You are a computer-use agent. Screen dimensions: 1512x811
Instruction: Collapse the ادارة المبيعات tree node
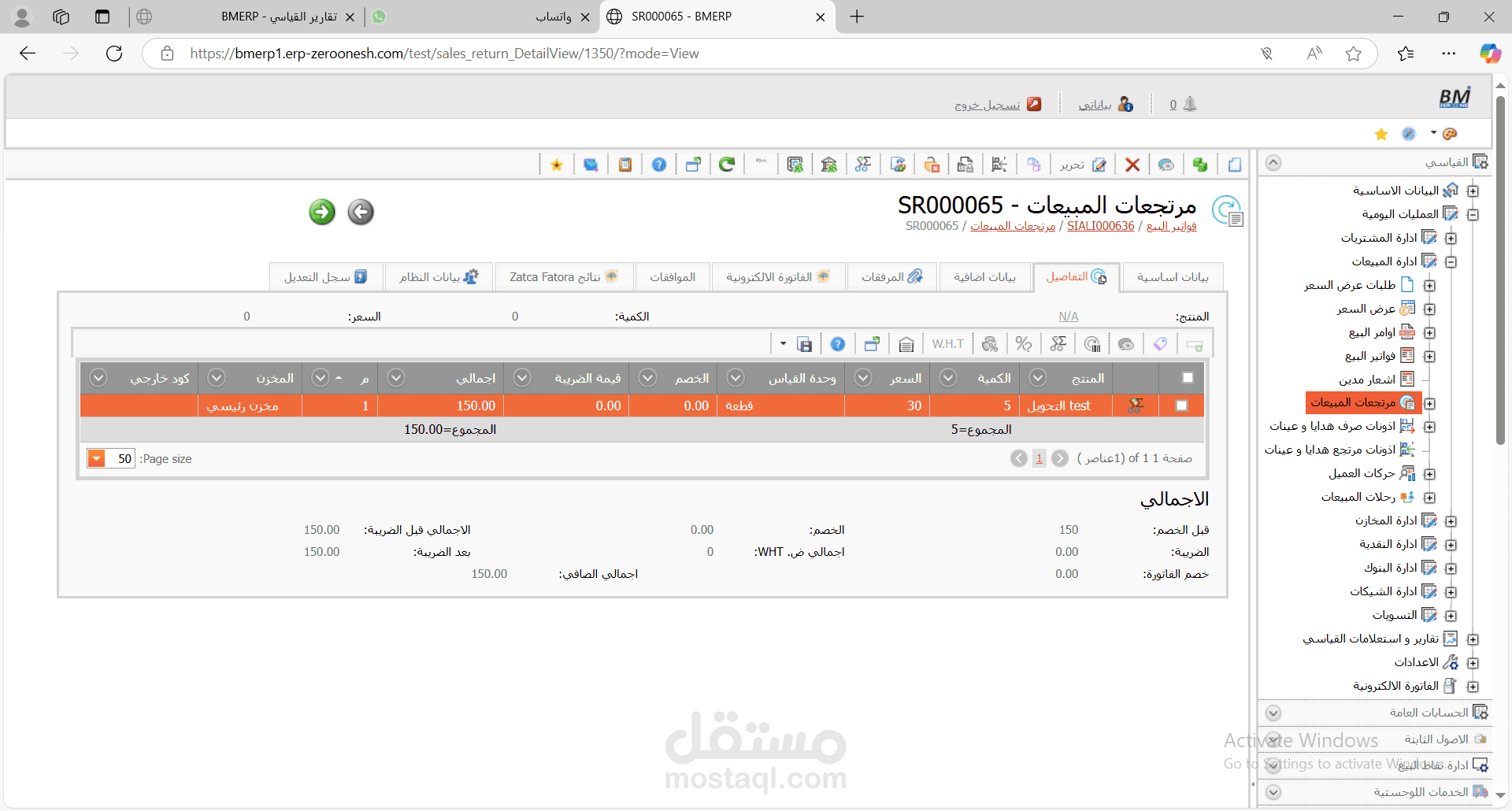(x=1451, y=262)
